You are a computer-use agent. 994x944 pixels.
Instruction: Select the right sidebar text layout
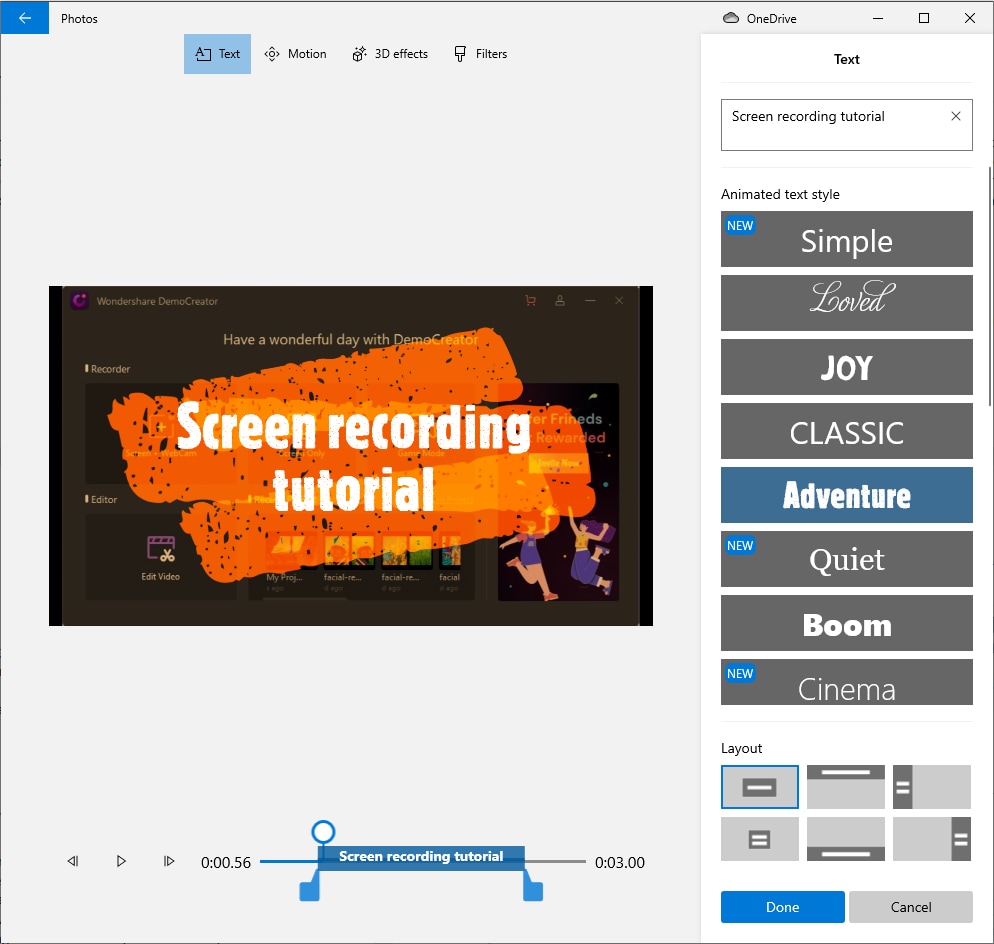pos(932,839)
